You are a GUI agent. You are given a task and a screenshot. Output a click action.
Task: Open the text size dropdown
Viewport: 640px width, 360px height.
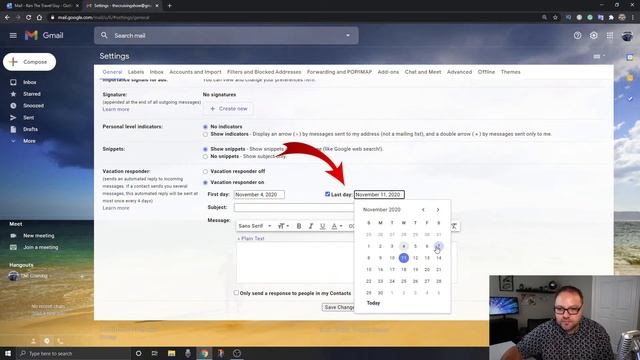[283, 226]
